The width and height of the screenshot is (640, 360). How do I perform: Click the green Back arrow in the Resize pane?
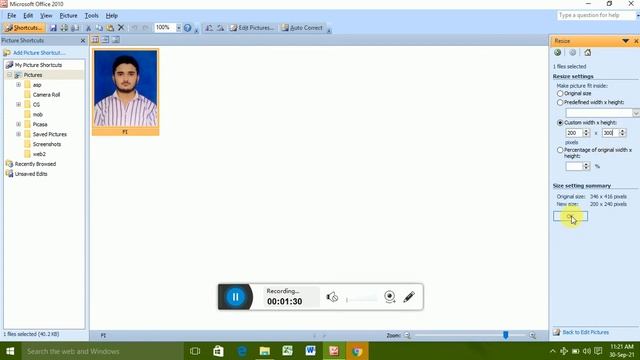[x=558, y=52]
